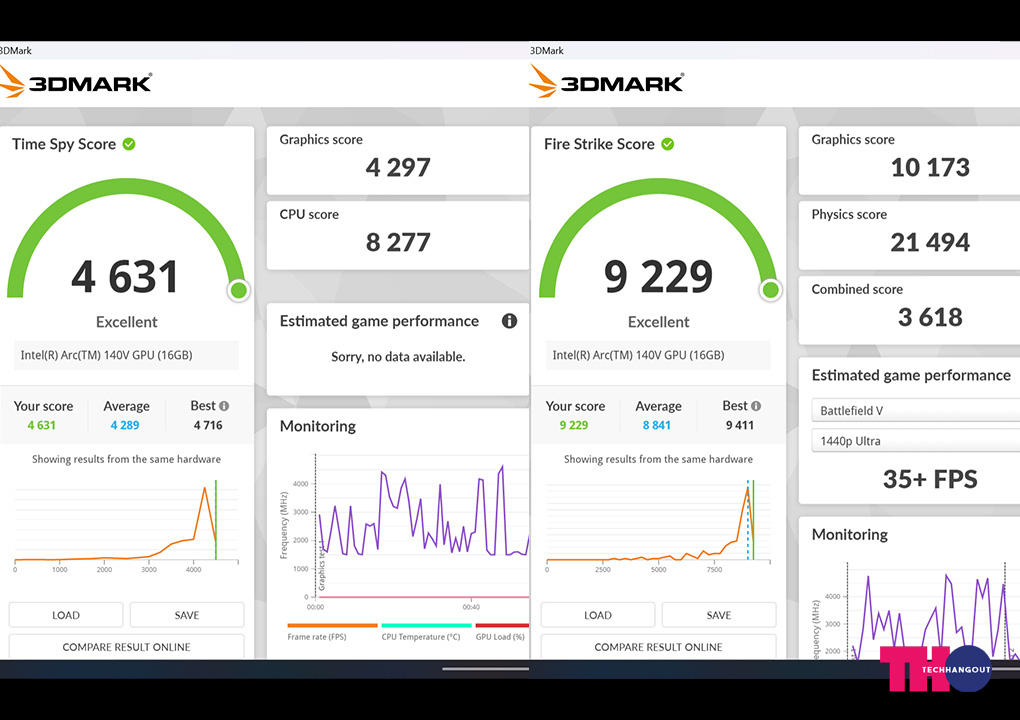This screenshot has height=720, width=1020.
Task: Click the Fire Strike score distribution chart
Action: 658,526
